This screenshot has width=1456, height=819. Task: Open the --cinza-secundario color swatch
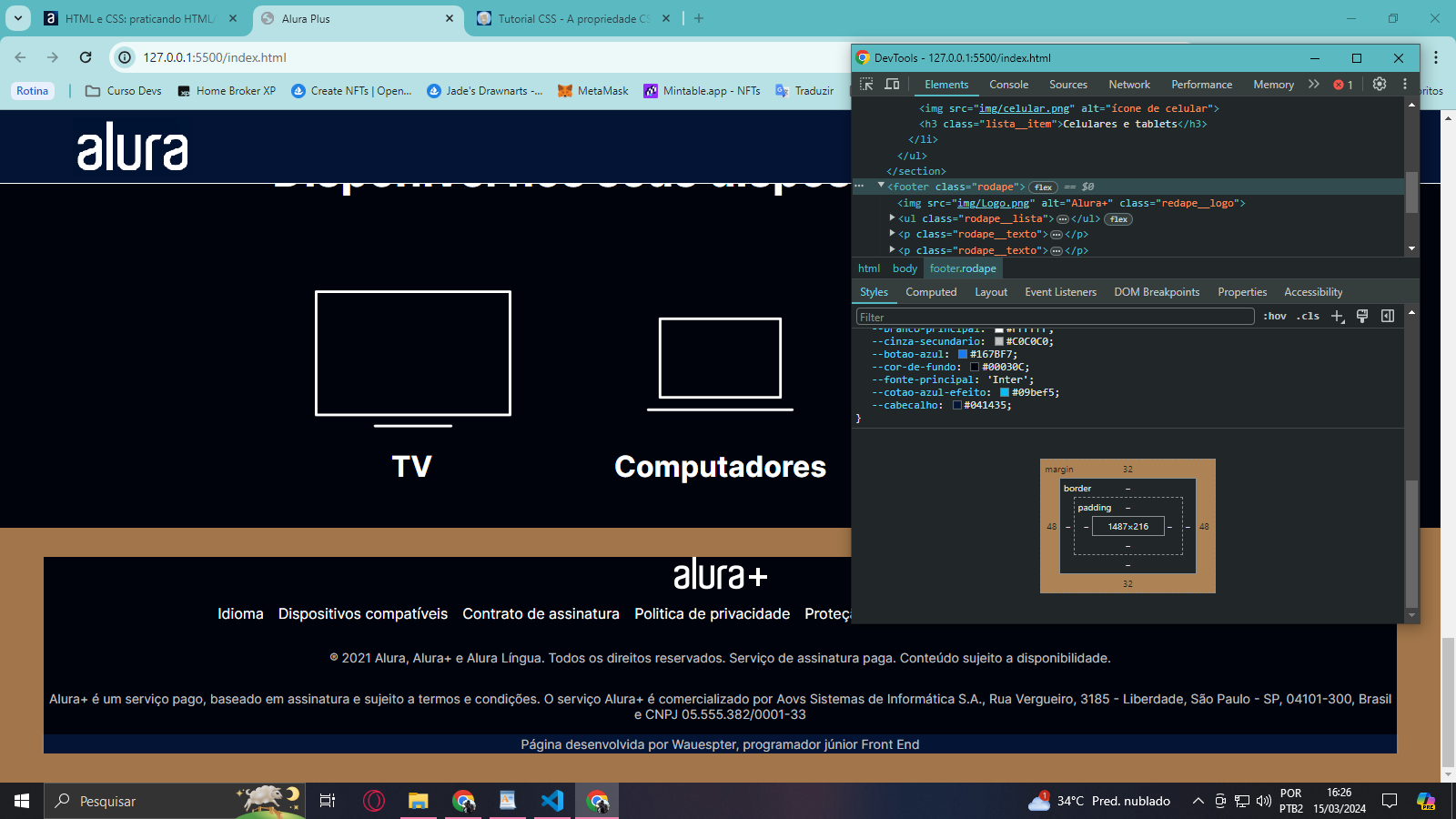tap(998, 341)
